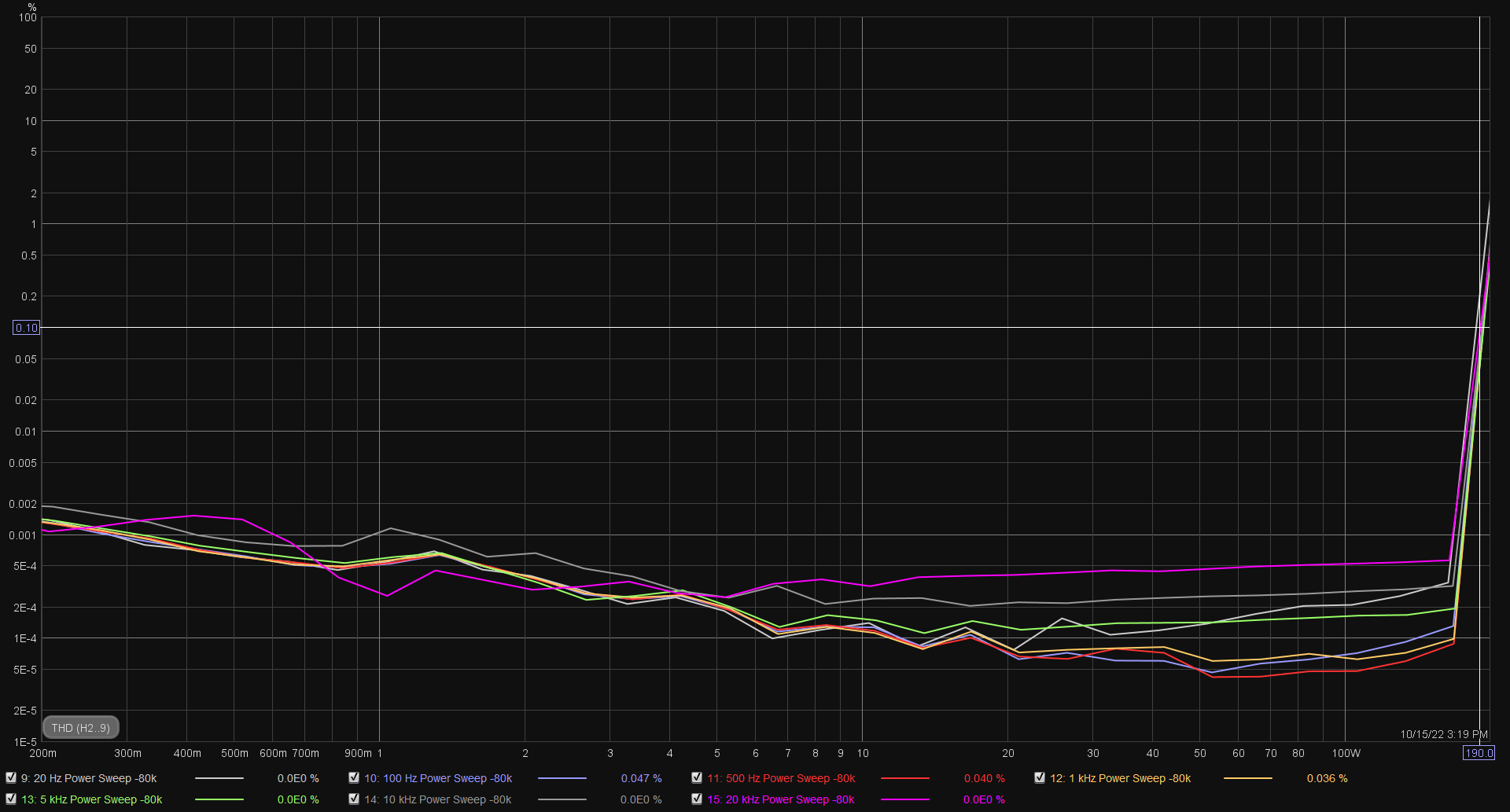Click the 190.0 cursor value box on X axis
The image size is (1510, 812).
(1479, 753)
